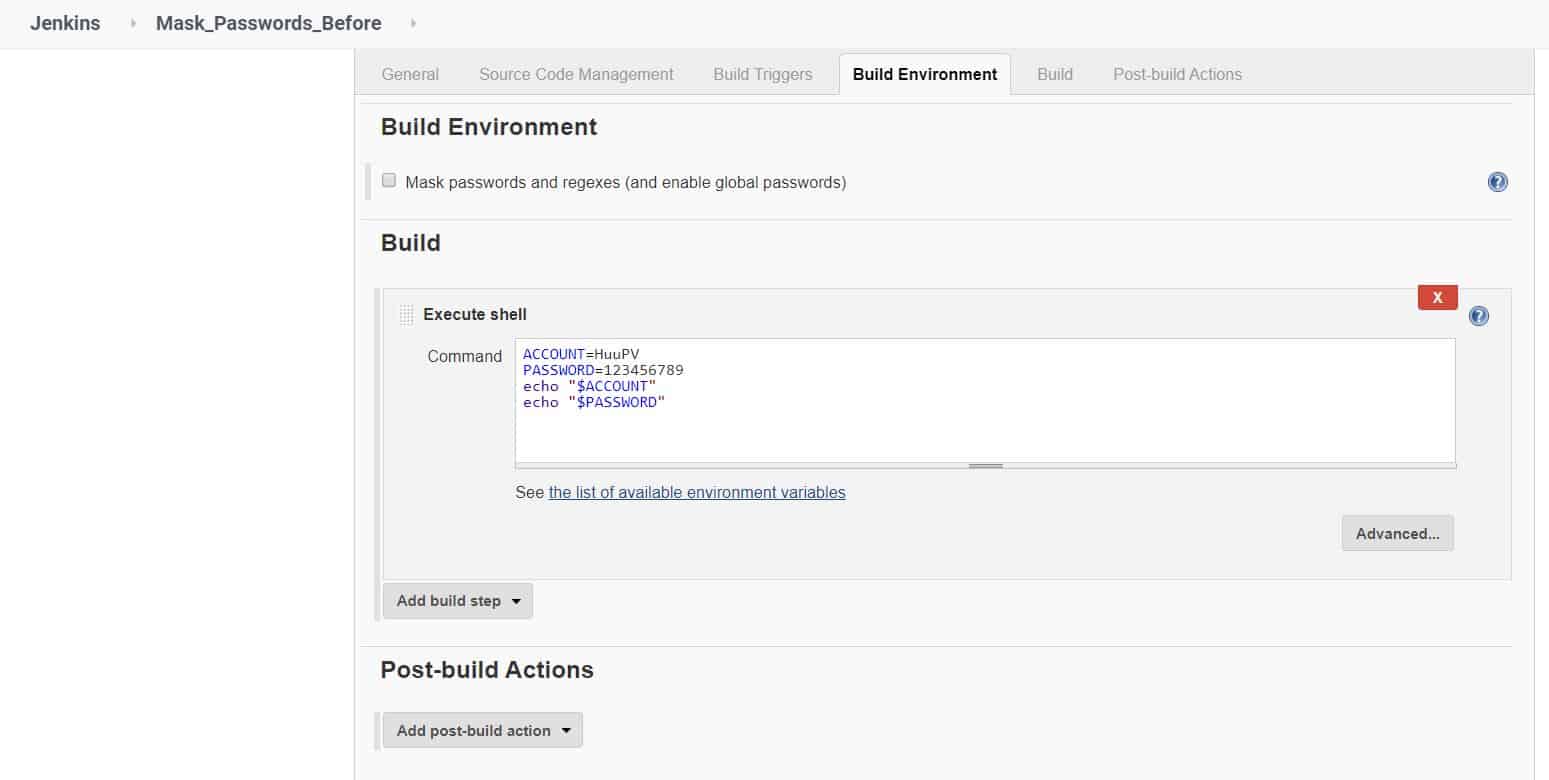This screenshot has height=780, width=1549.
Task: Open the Source Code Management tab
Action: (575, 74)
